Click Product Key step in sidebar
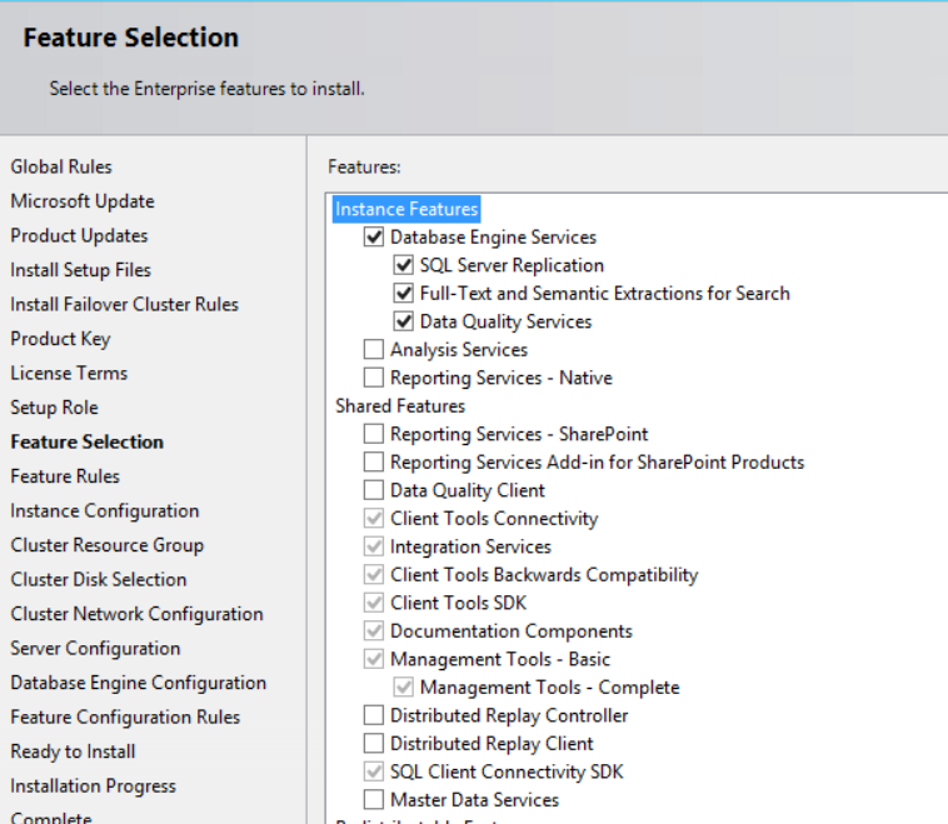The image size is (948, 824). pyautogui.click(x=60, y=339)
